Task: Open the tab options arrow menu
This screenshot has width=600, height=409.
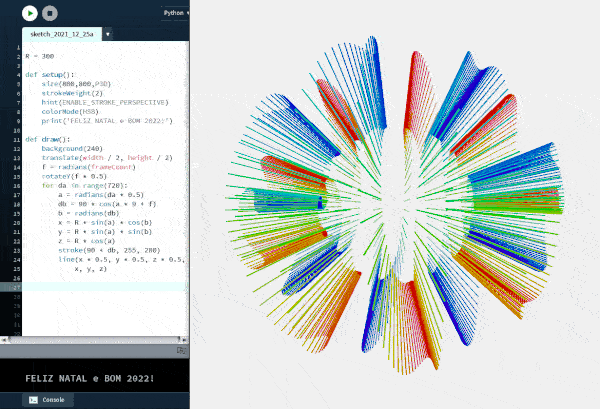Action: tap(107, 33)
